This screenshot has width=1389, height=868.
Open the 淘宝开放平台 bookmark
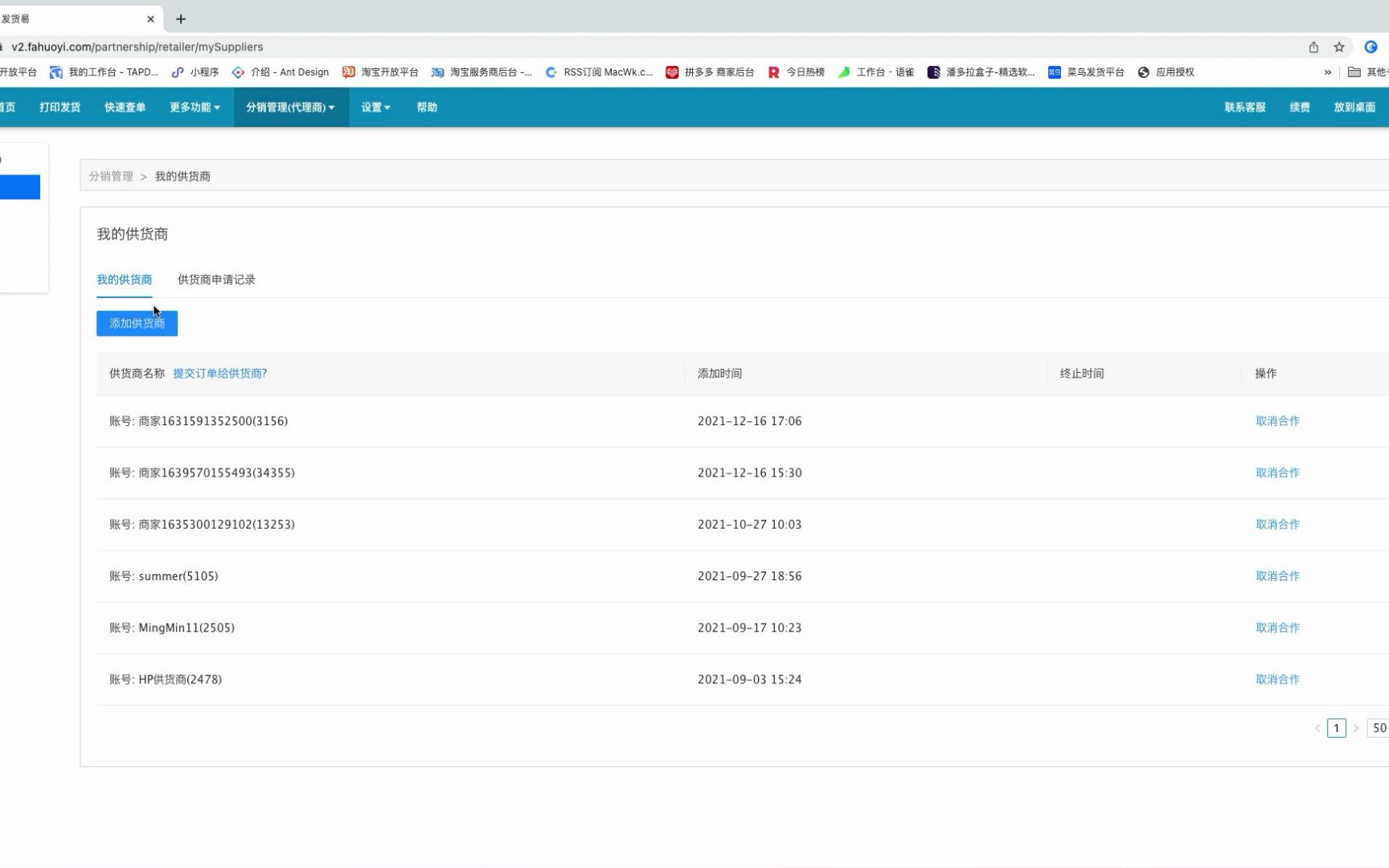click(381, 72)
